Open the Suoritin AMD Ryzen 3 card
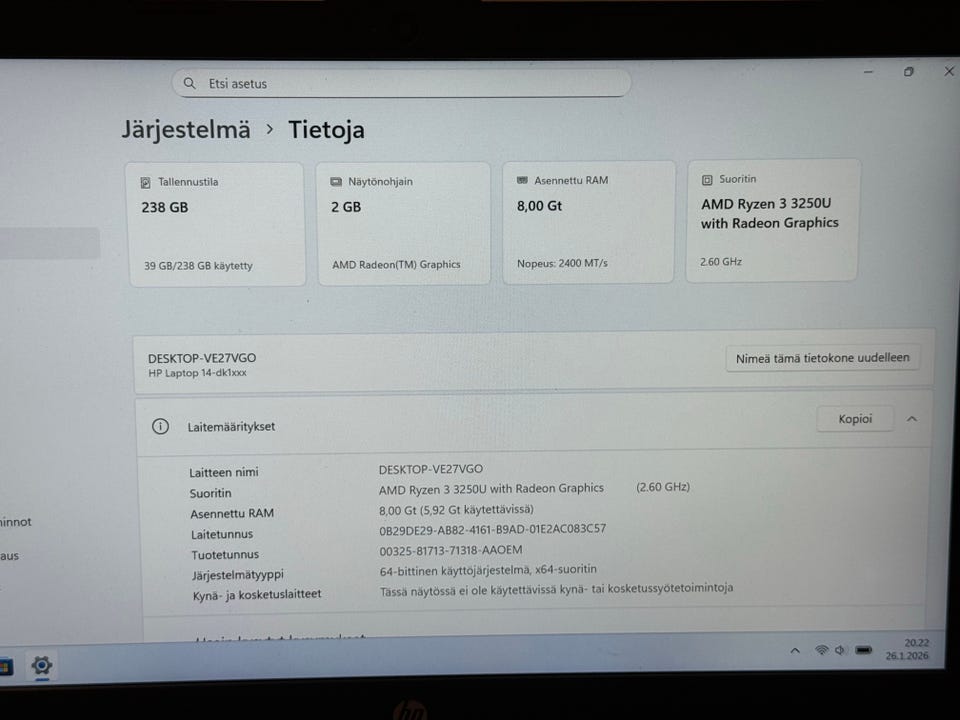Image resolution: width=960 pixels, height=720 pixels. [x=773, y=220]
